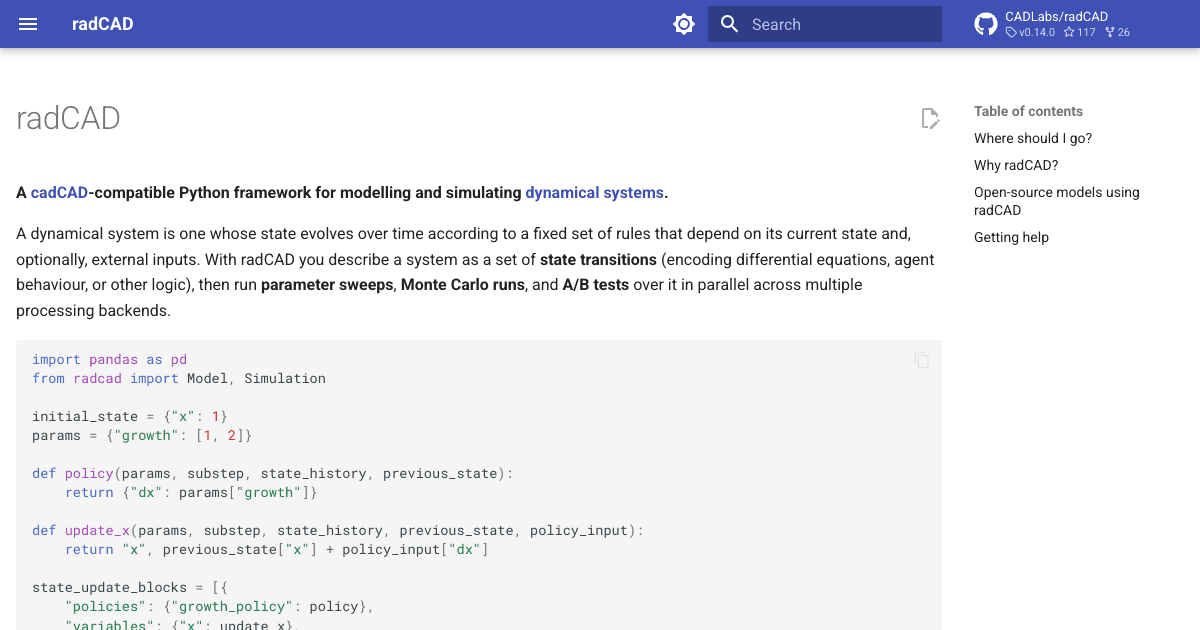The image size is (1200, 630).
Task: Open the hamburger navigation menu
Action: [x=28, y=24]
